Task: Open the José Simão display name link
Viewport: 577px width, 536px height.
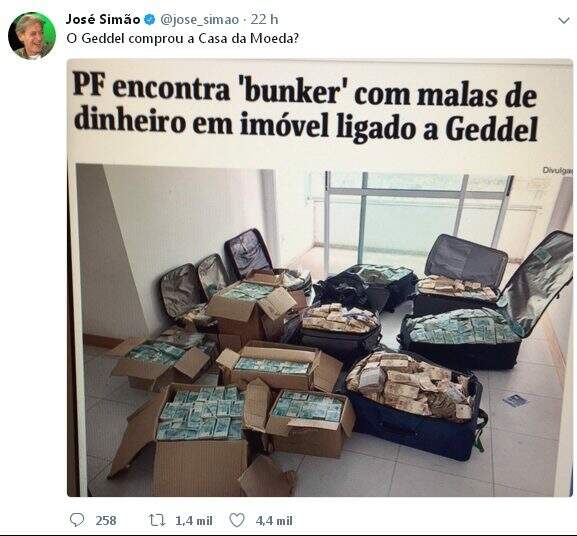Action: tap(103, 19)
